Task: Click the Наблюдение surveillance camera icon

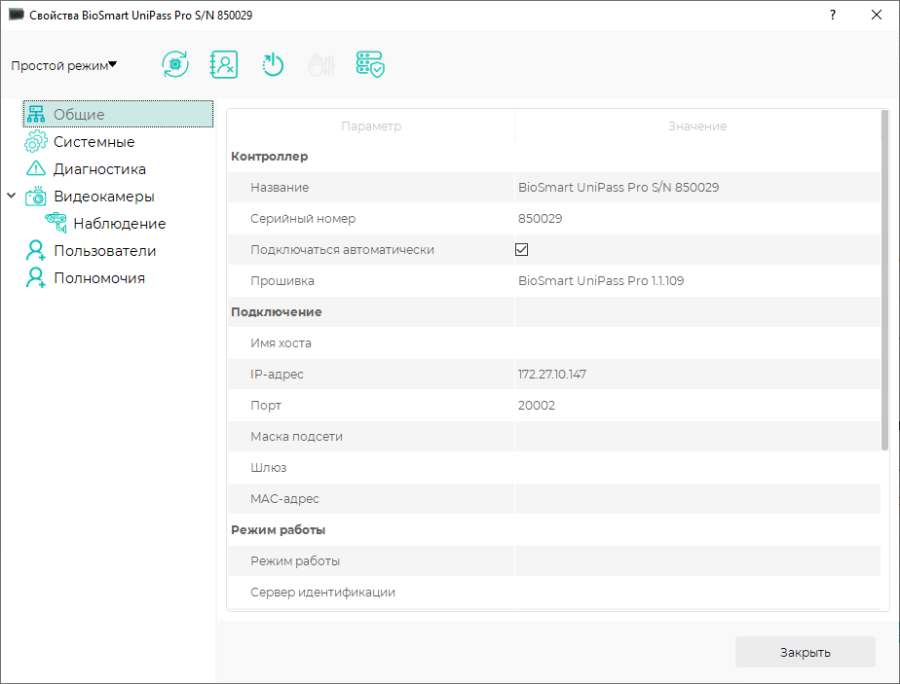Action: pos(56,223)
